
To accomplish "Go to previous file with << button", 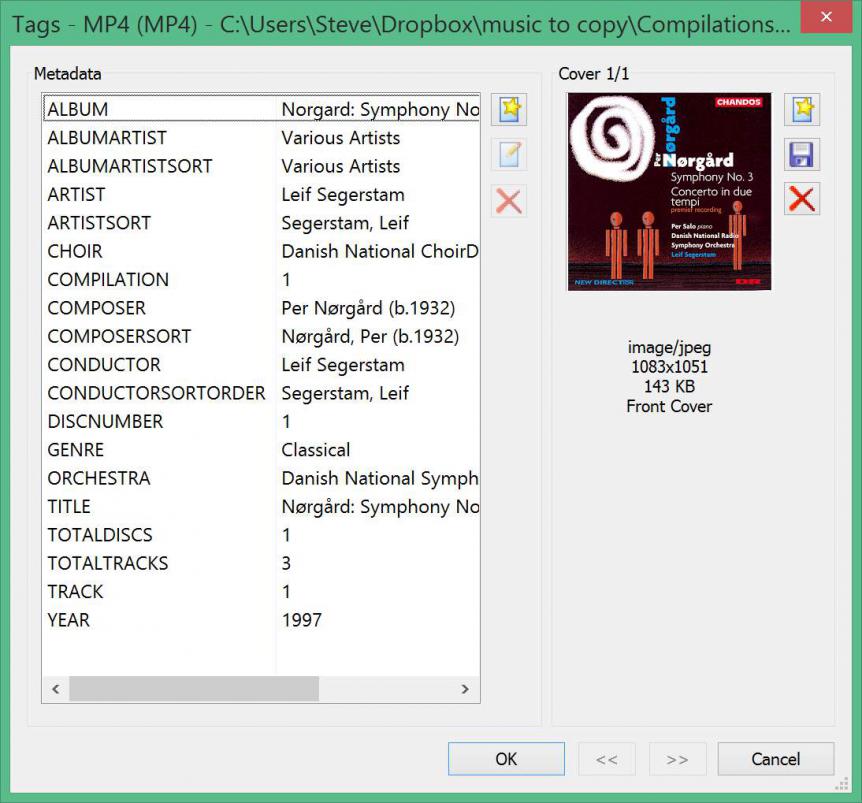I will coord(606,759).
